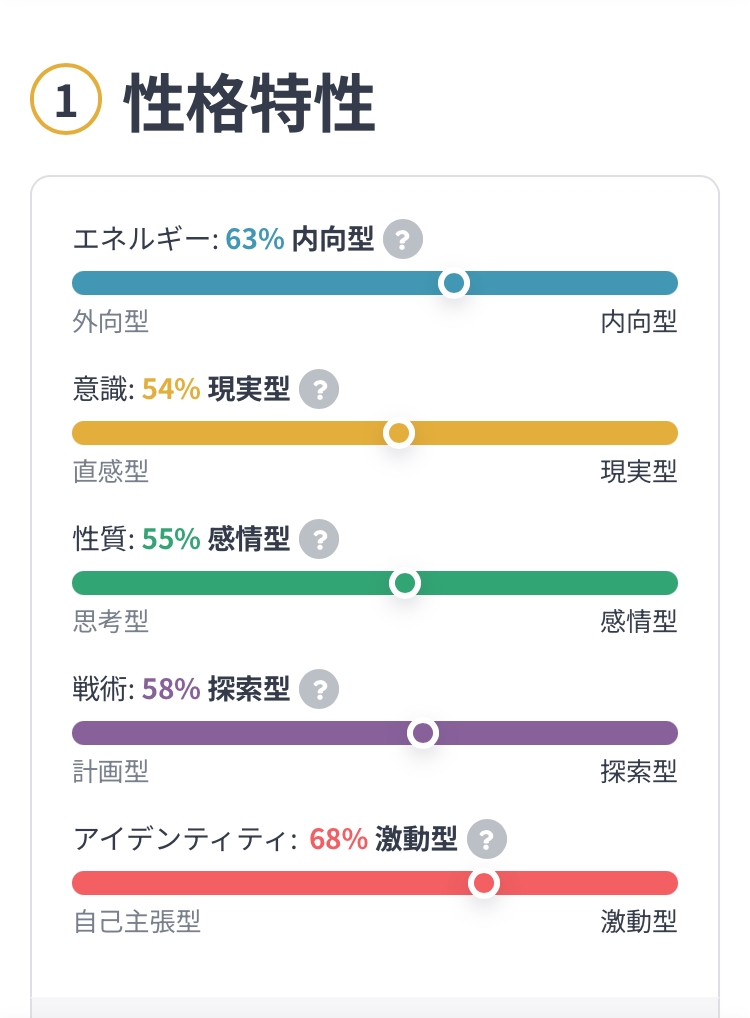Click the 外向型 label under blue bar
Viewport: 750px width, 1018px height.
point(111,322)
